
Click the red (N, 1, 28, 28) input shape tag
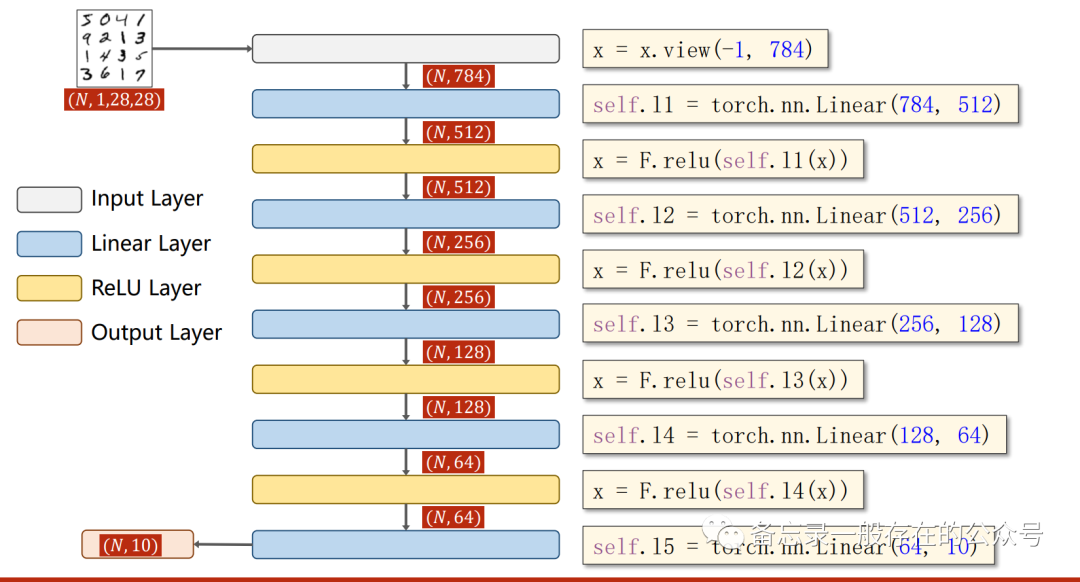(x=114, y=99)
